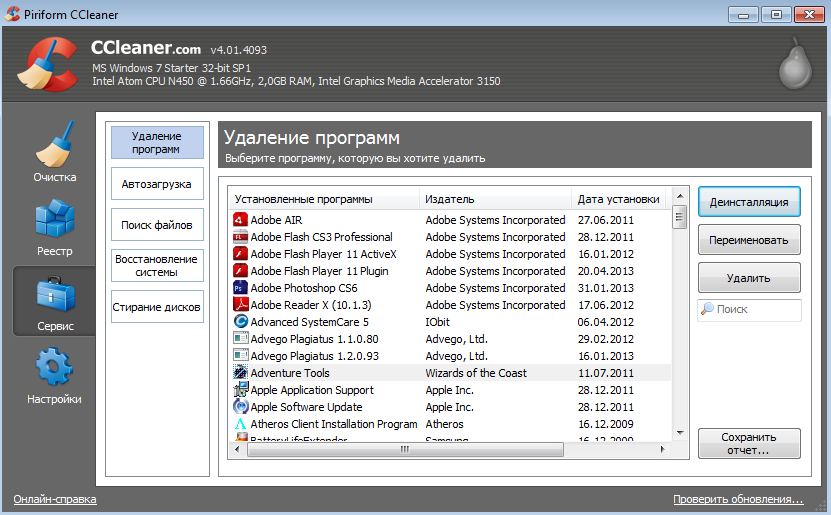Select Adobe Photoshop CS6 name text

[304, 288]
